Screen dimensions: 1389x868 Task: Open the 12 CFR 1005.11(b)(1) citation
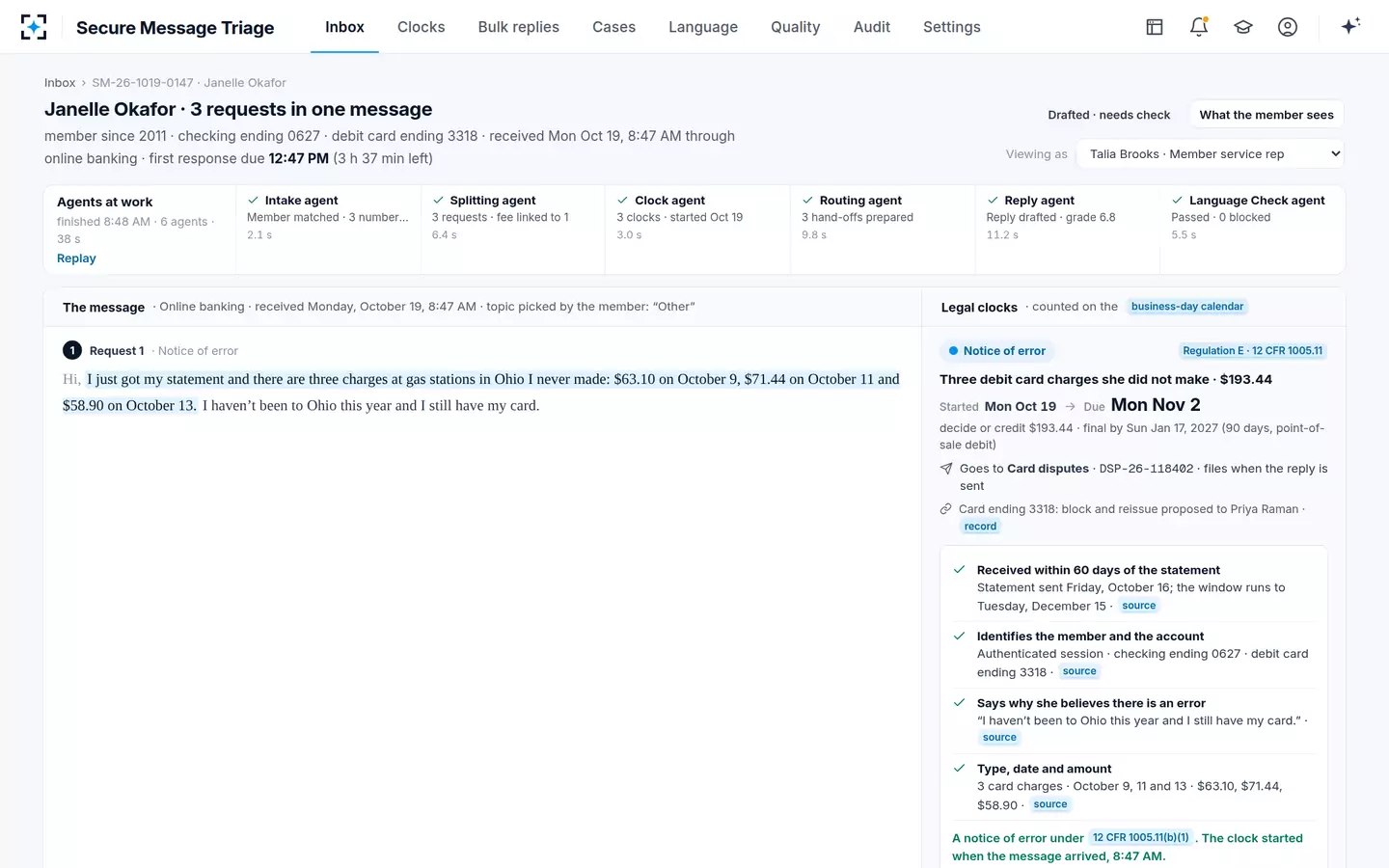point(1141,838)
